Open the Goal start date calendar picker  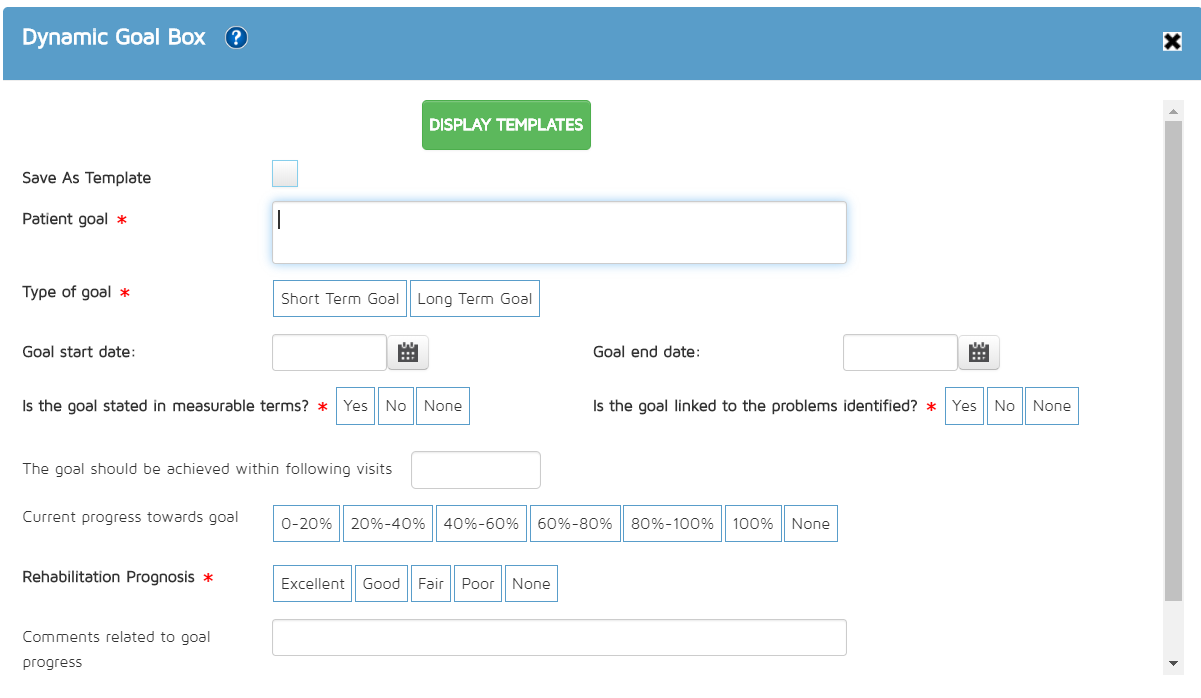click(407, 352)
